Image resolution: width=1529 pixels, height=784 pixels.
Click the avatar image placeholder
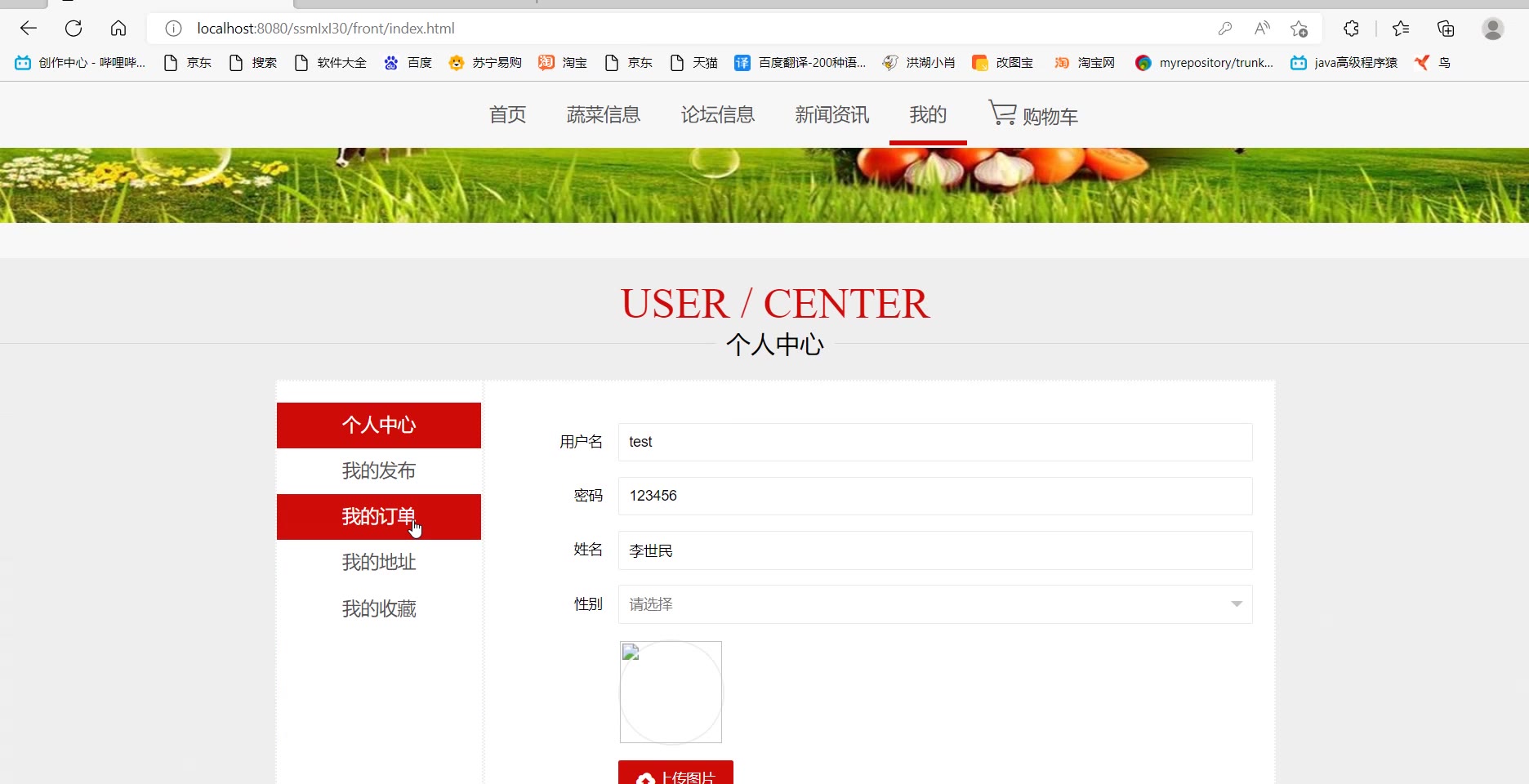coord(671,692)
